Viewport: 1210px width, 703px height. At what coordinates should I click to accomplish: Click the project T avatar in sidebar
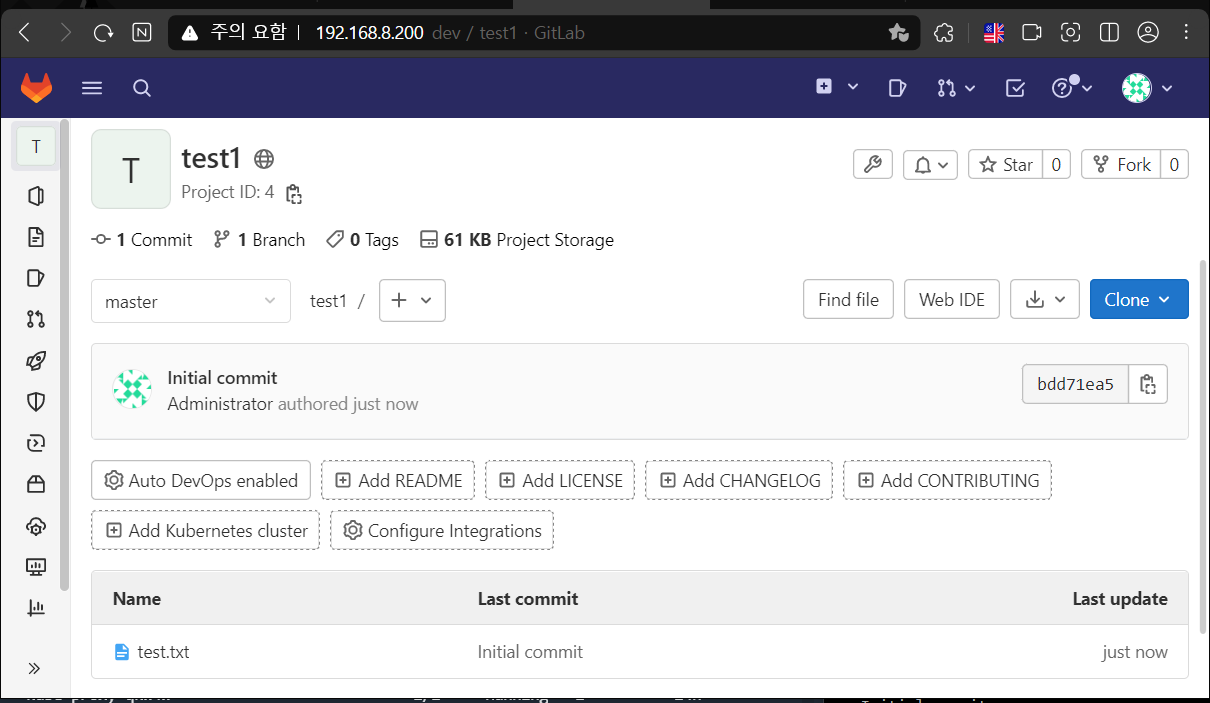click(36, 147)
